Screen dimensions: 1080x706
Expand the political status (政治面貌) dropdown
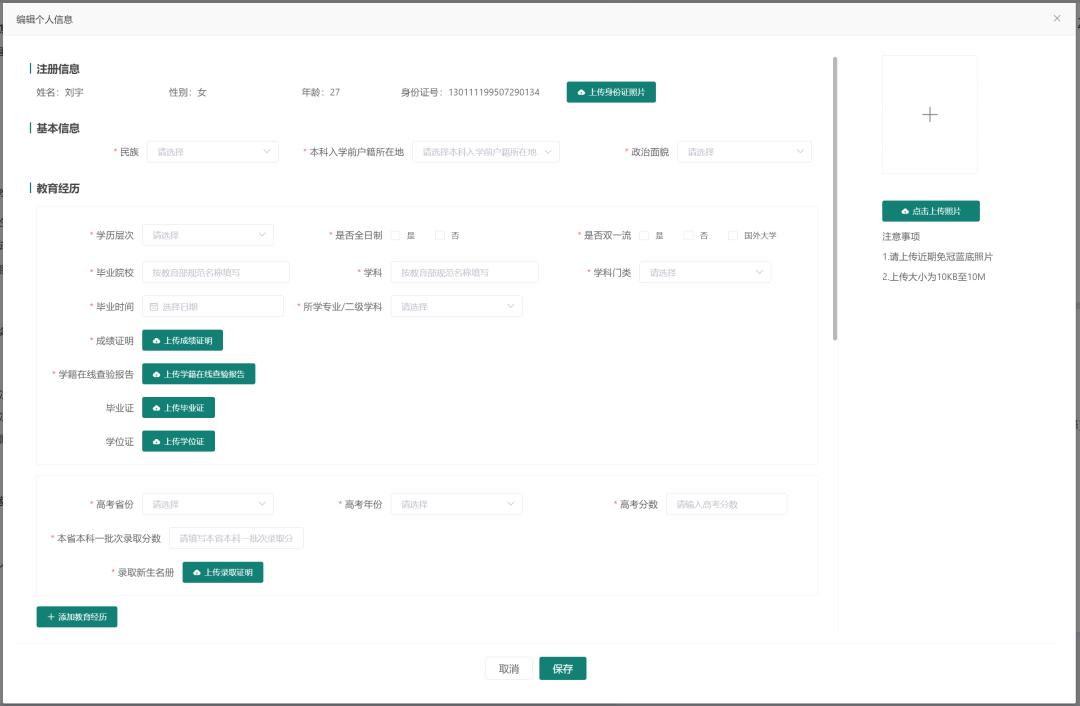(744, 152)
